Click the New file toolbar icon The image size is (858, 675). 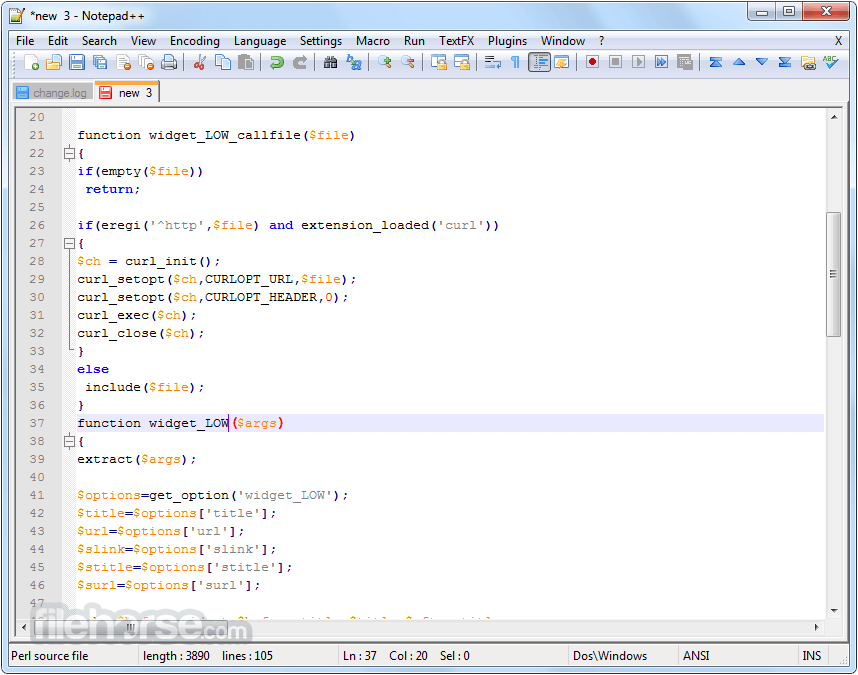[31, 62]
